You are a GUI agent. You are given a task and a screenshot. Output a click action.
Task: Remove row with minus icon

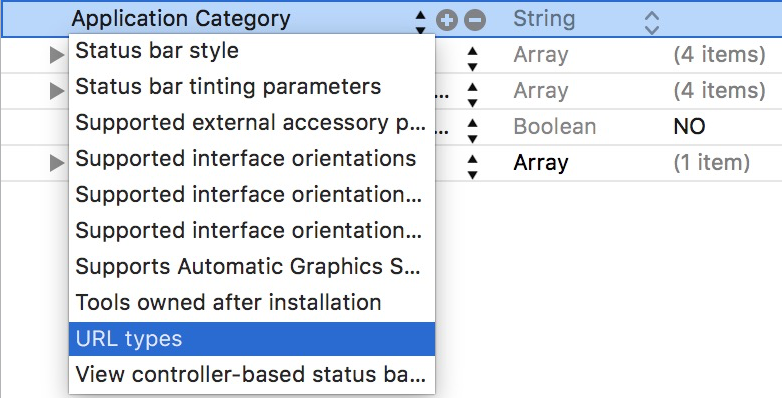click(x=475, y=20)
